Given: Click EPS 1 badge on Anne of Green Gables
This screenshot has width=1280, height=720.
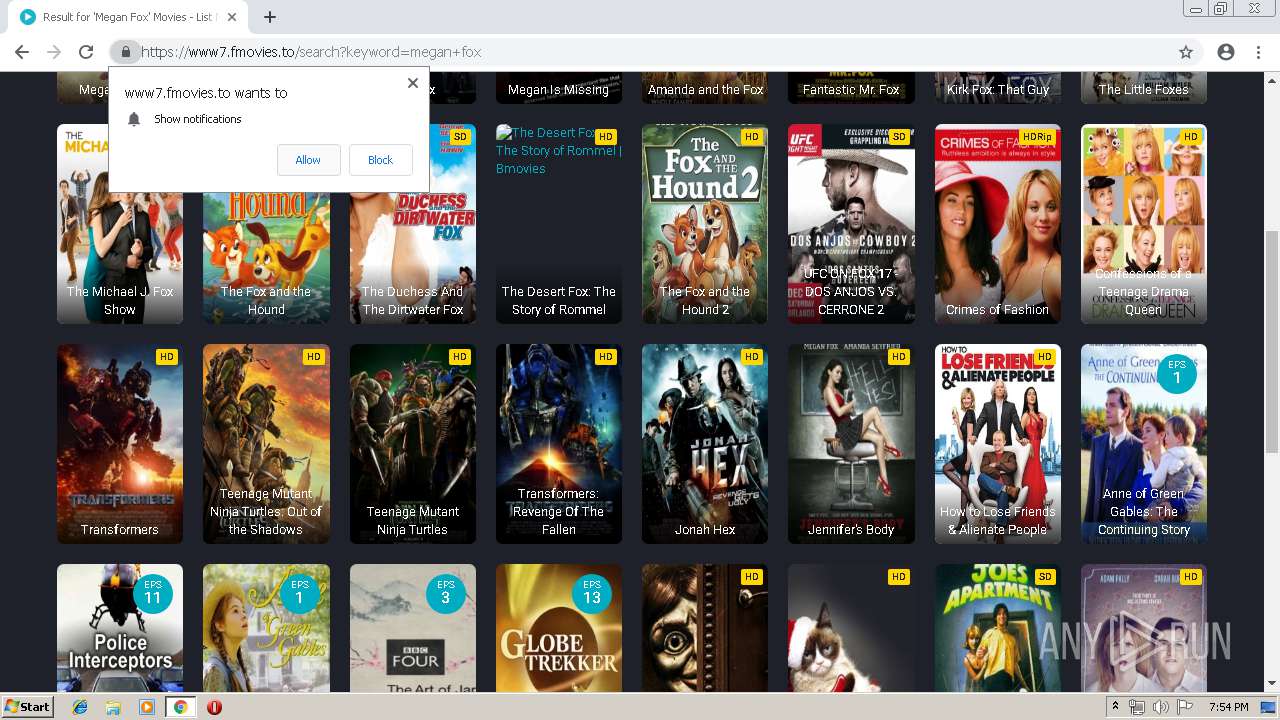Looking at the screenshot, I should pos(1176,373).
